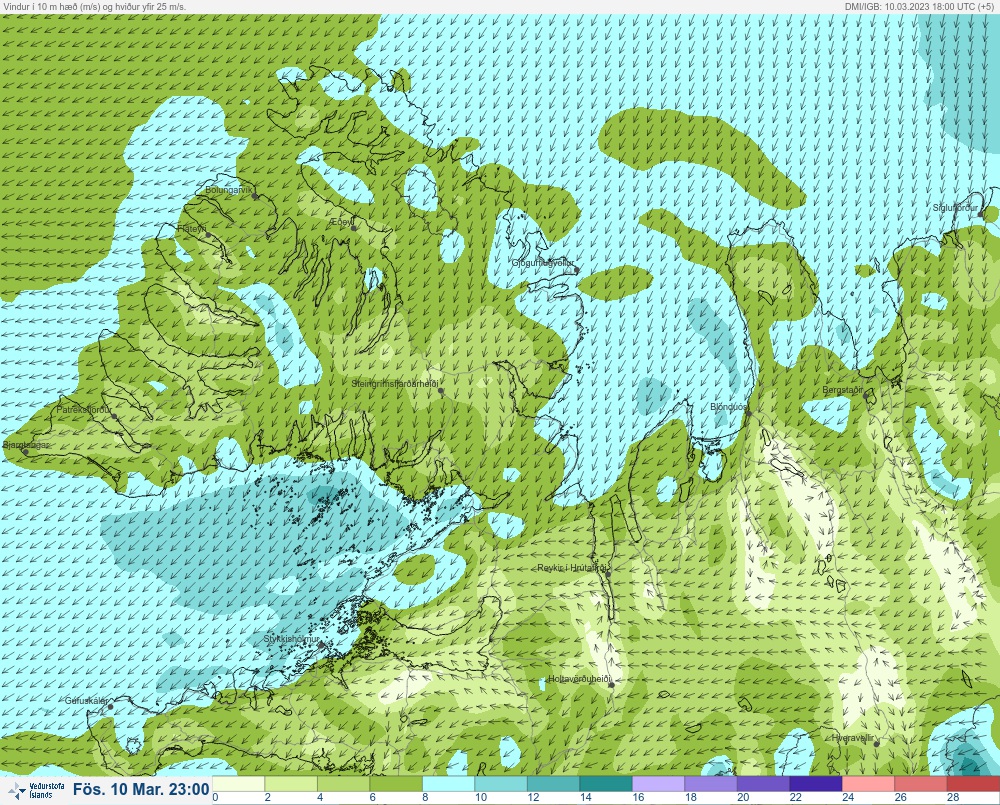The image size is (1000, 805).
Task: Click the station dot at Bergstaðir
Action: tap(866, 396)
